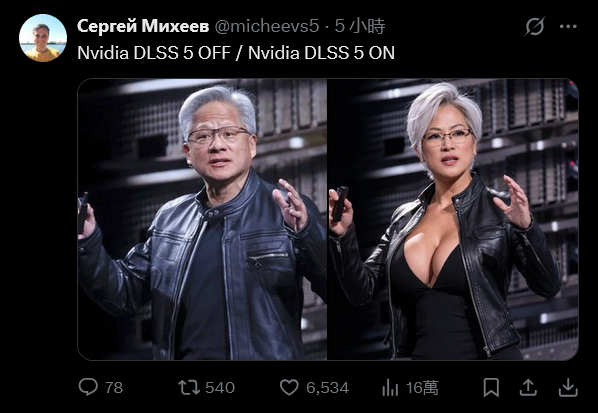Click the reply speech bubble icon

[88, 387]
